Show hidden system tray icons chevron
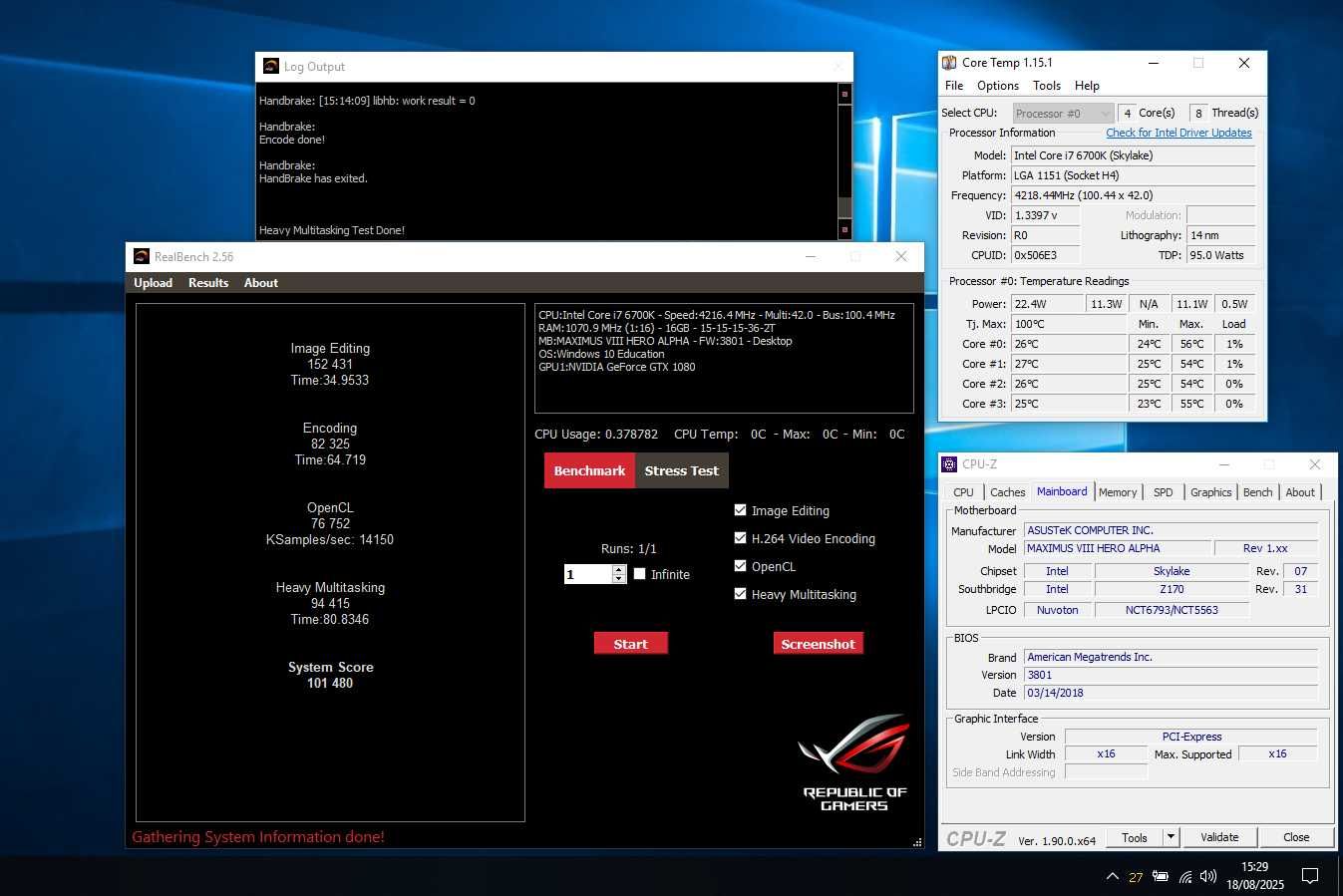The width and height of the screenshot is (1343, 896). click(1113, 877)
